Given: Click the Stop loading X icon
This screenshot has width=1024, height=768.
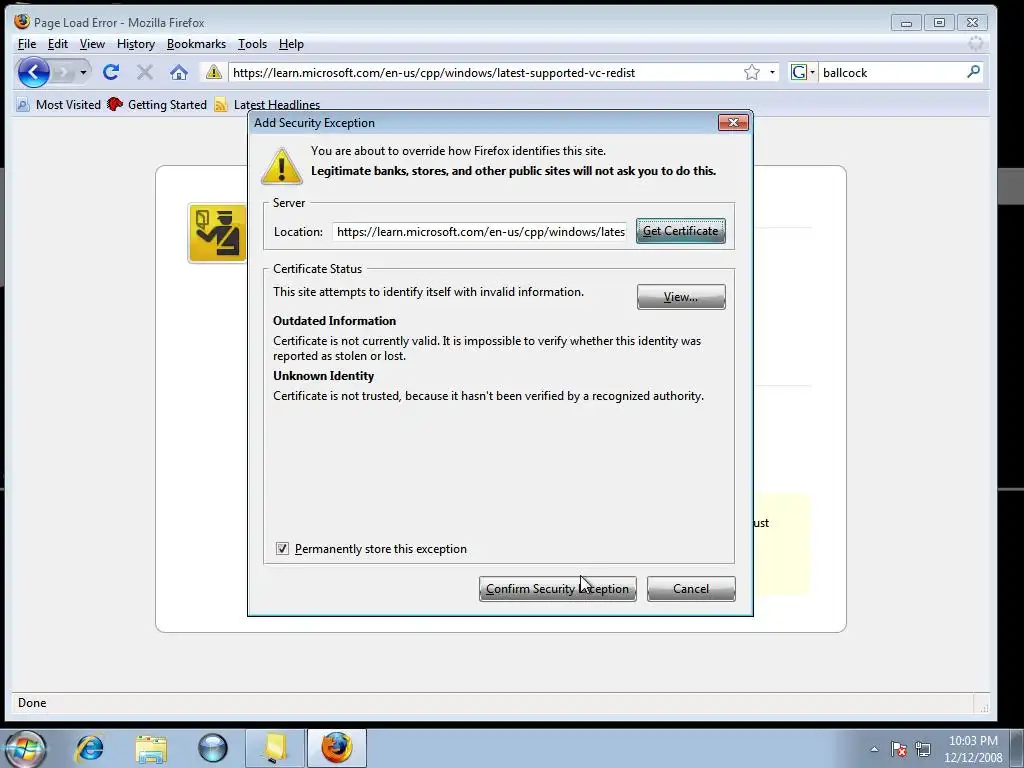Looking at the screenshot, I should pyautogui.click(x=144, y=72).
